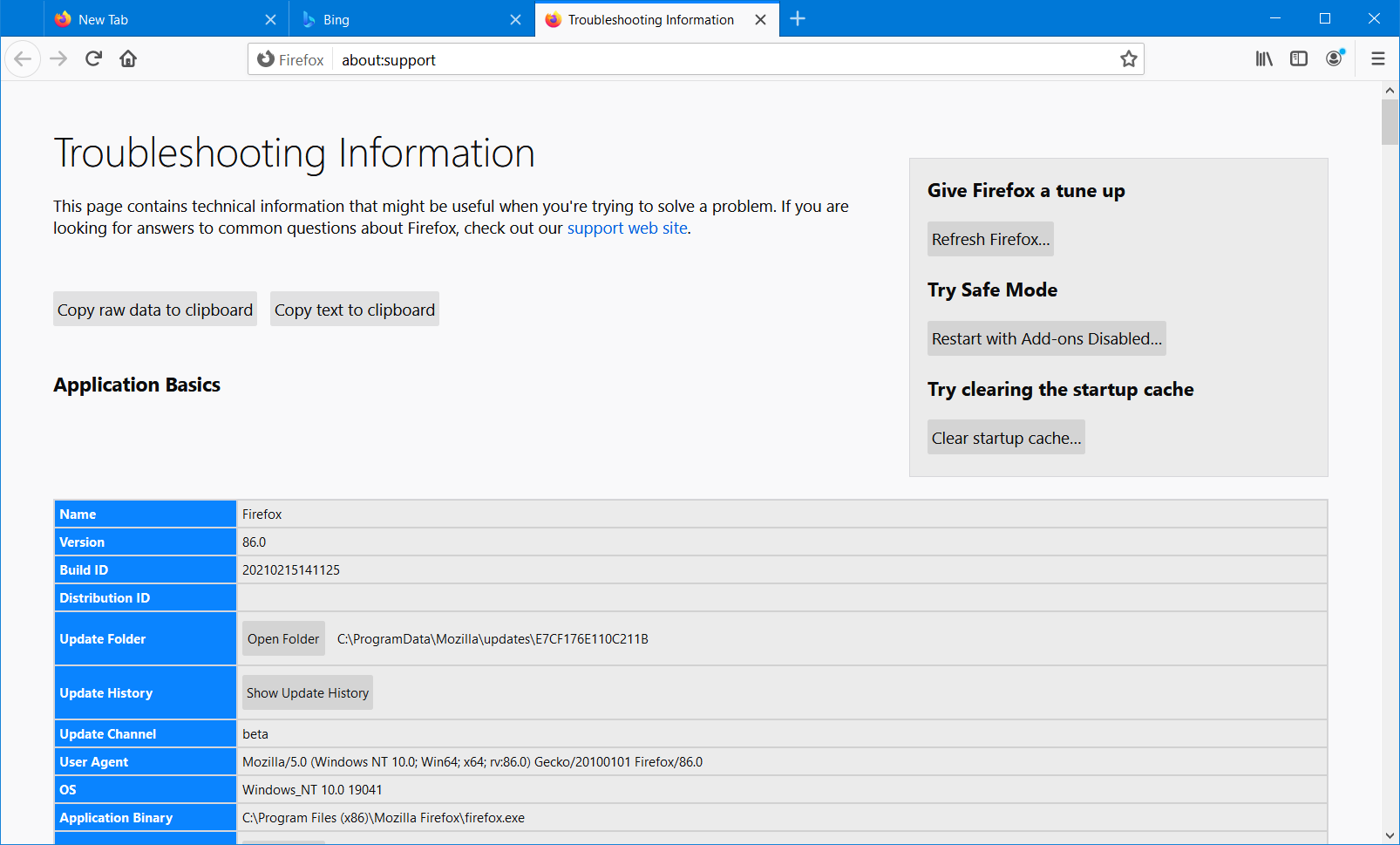Image resolution: width=1400 pixels, height=845 pixels.
Task: Maximize the Firefox window
Action: point(1325,18)
